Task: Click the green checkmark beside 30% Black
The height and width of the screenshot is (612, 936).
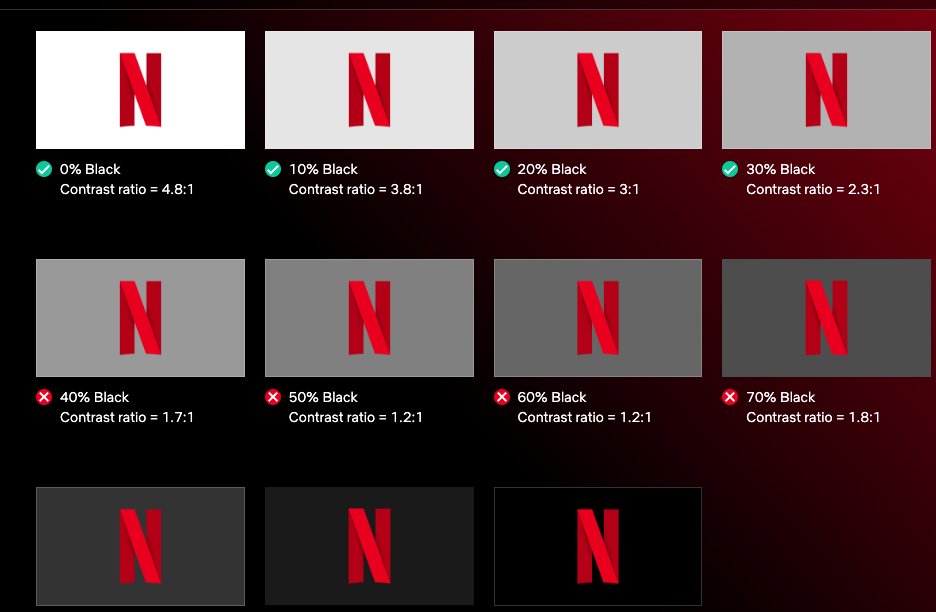Action: coord(730,169)
